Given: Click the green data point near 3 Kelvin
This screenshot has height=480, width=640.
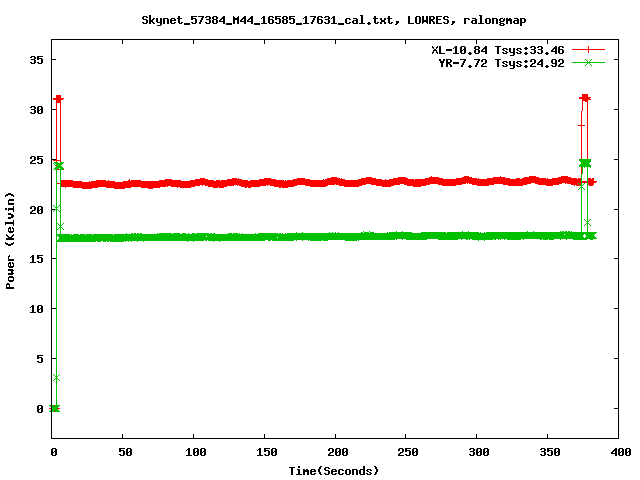Looking at the screenshot, I should (56, 378).
